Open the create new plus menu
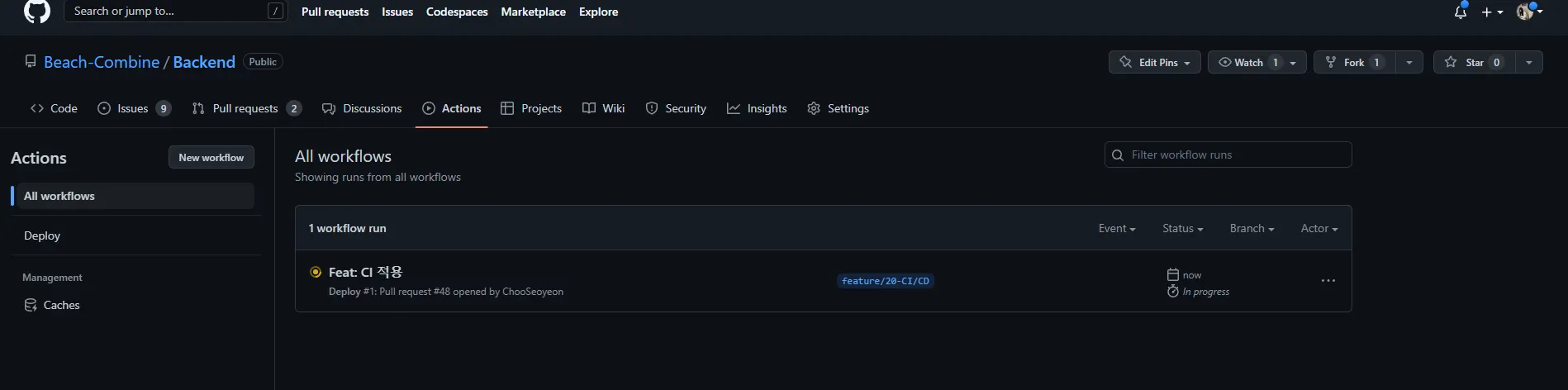1568x390 pixels. tap(1491, 12)
